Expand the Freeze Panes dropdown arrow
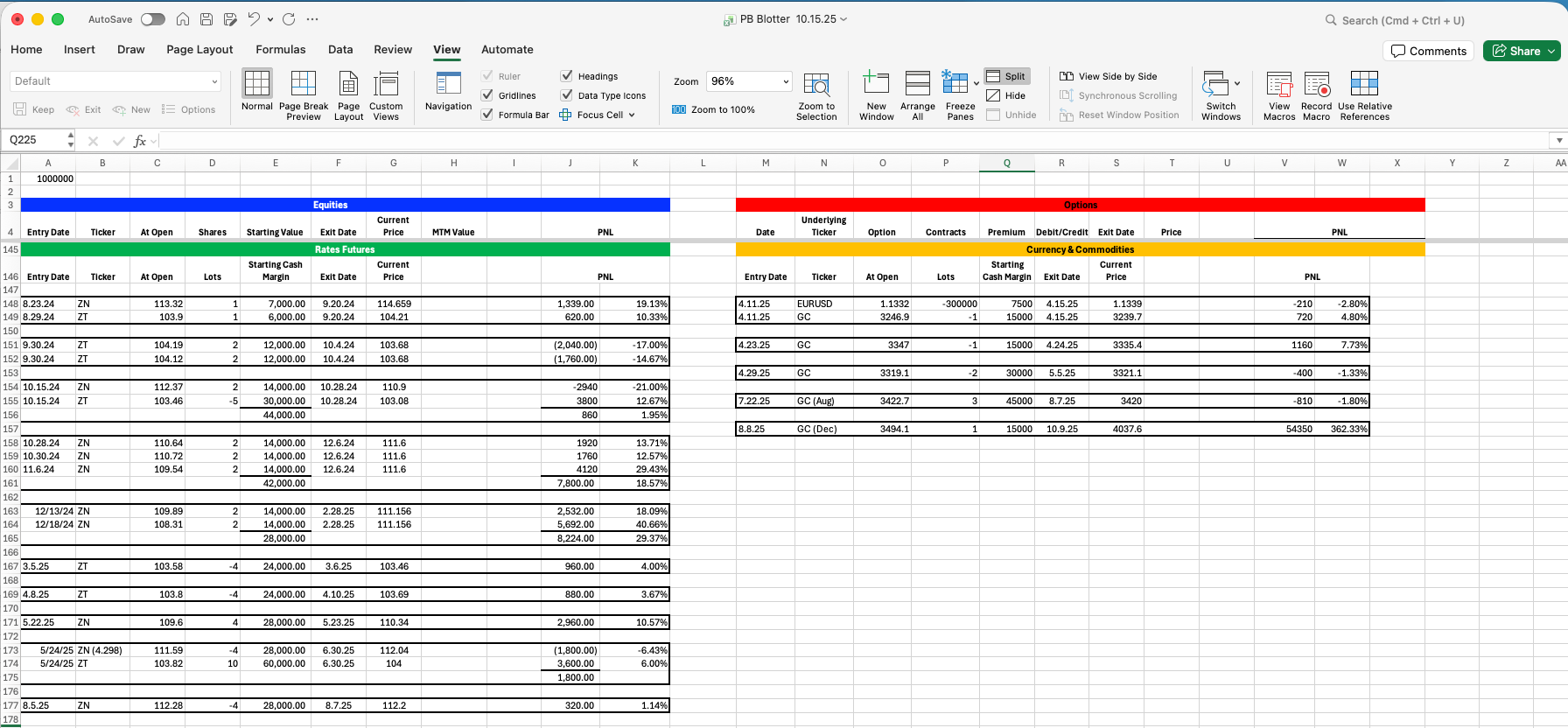Image resolution: width=1568 pixels, height=728 pixels. pos(976,84)
